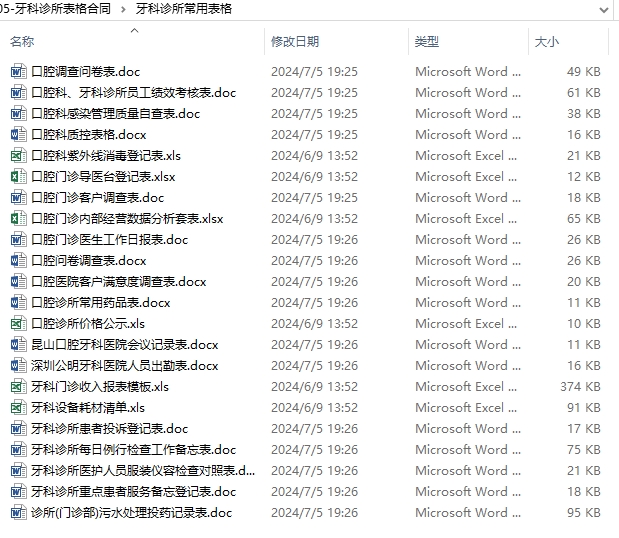Click Excel icon of 口腔科紫外线消毒登记表.xls

click(x=18, y=156)
